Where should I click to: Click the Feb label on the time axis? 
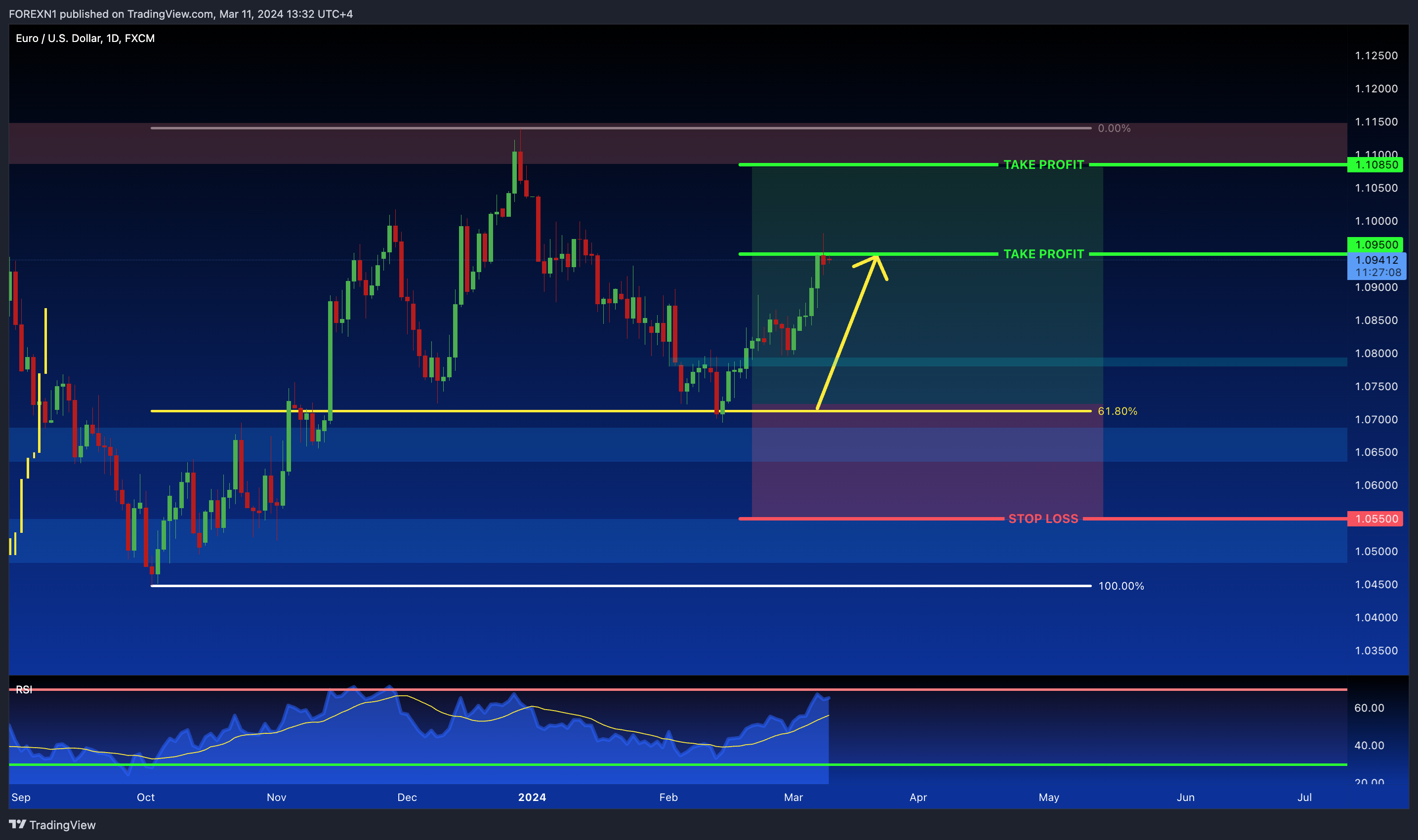pyautogui.click(x=669, y=797)
